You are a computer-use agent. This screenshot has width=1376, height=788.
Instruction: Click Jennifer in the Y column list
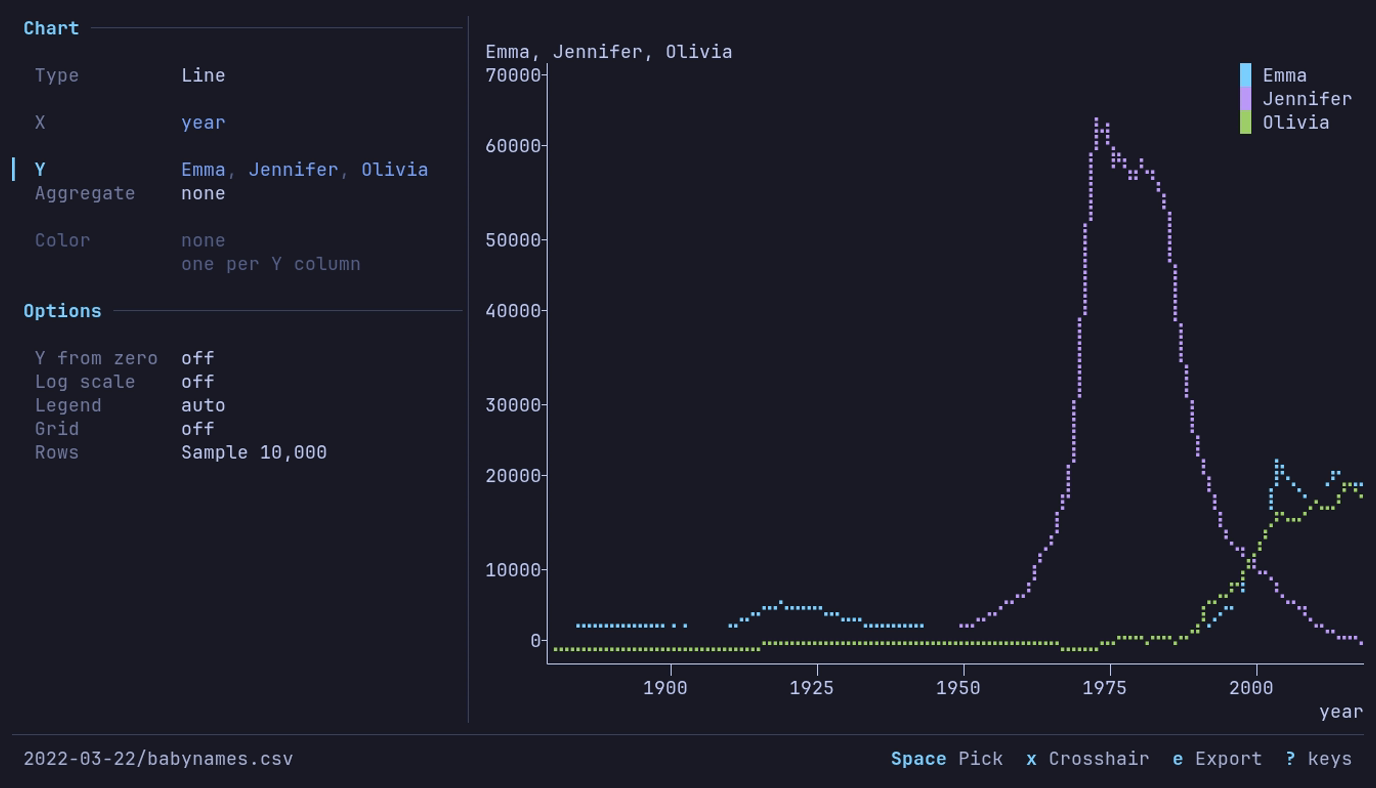(294, 170)
